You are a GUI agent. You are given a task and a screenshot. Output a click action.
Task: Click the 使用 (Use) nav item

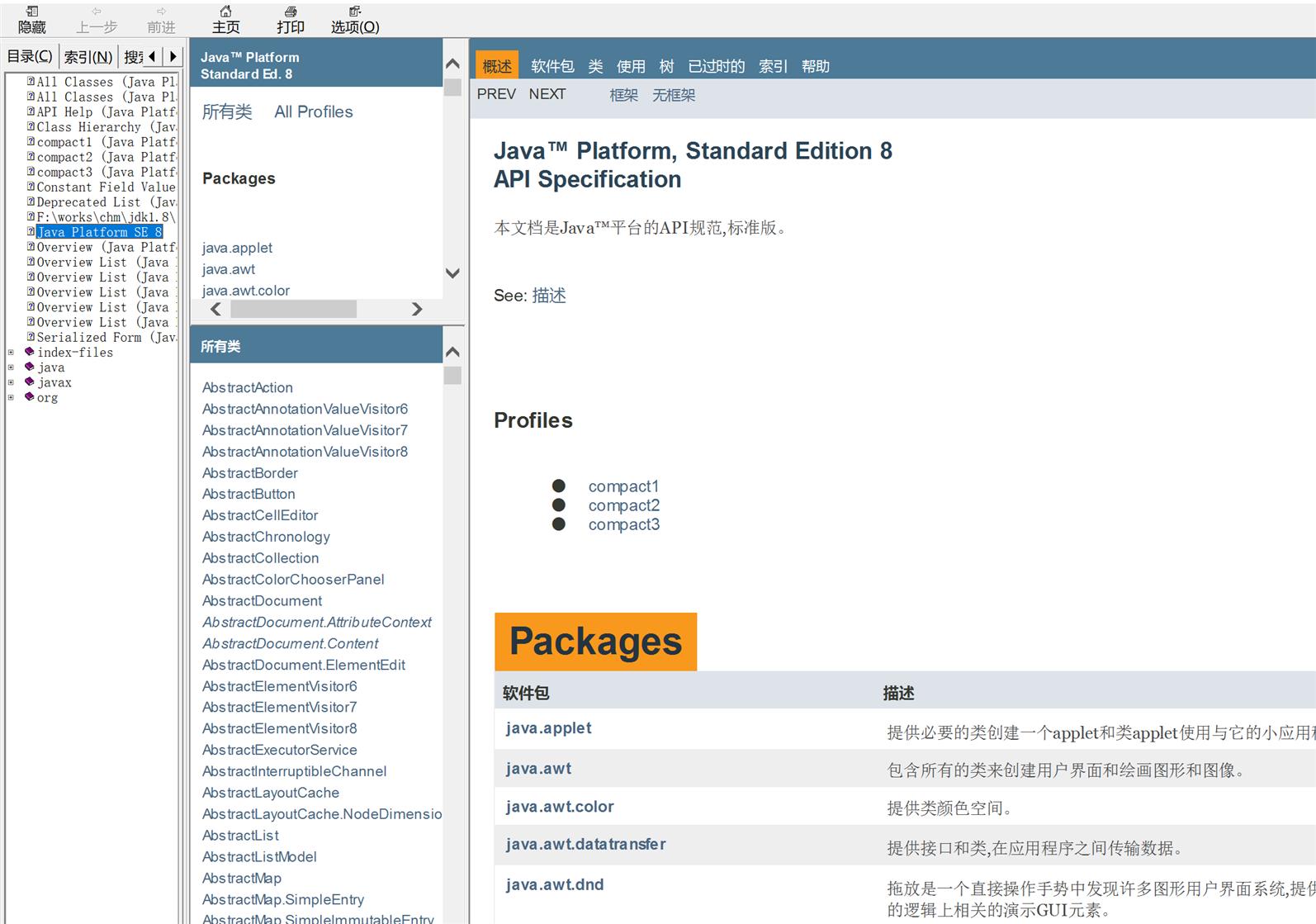click(x=631, y=66)
